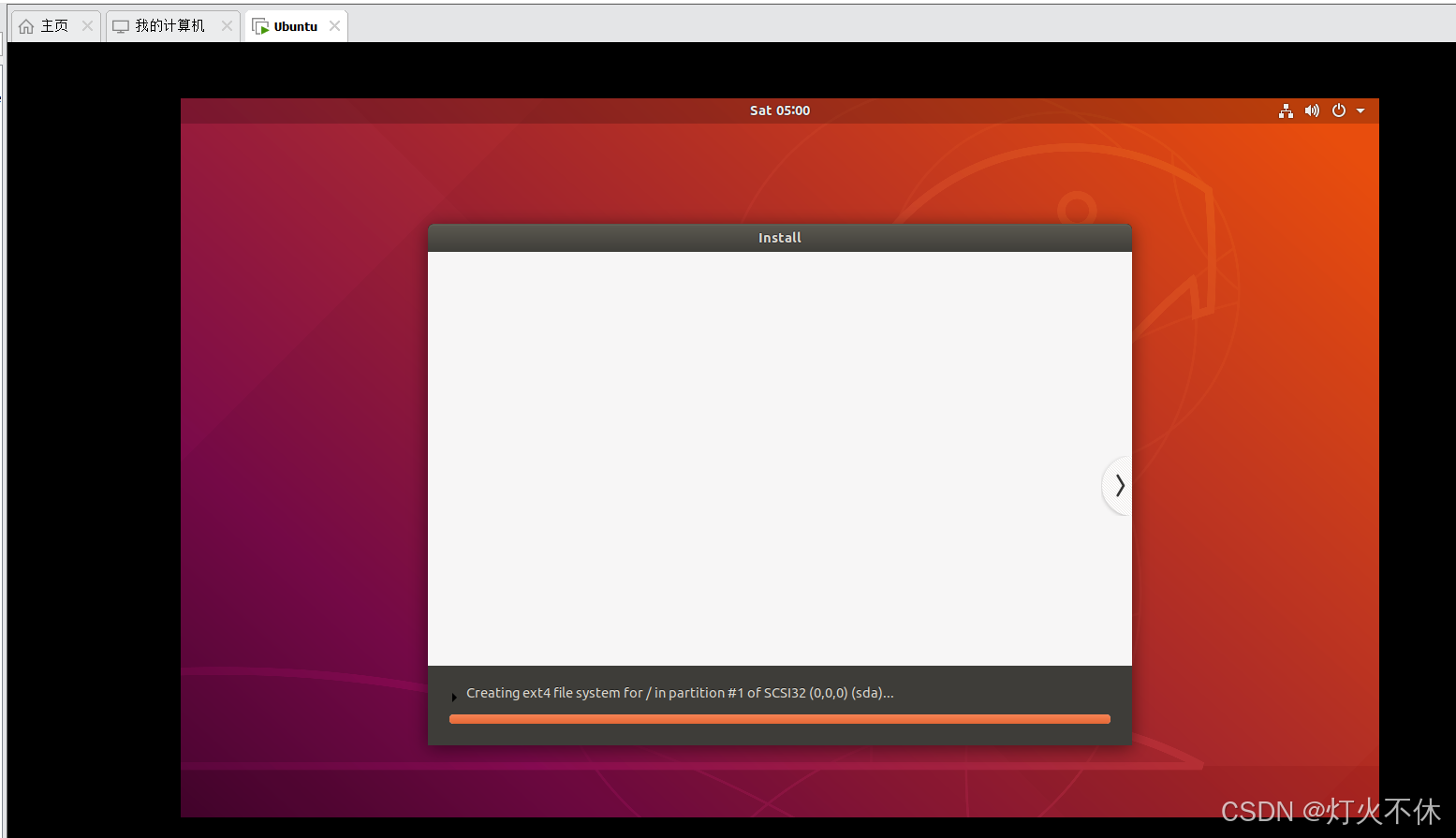
Task: Open the network status icon in top bar
Action: click(x=1286, y=110)
